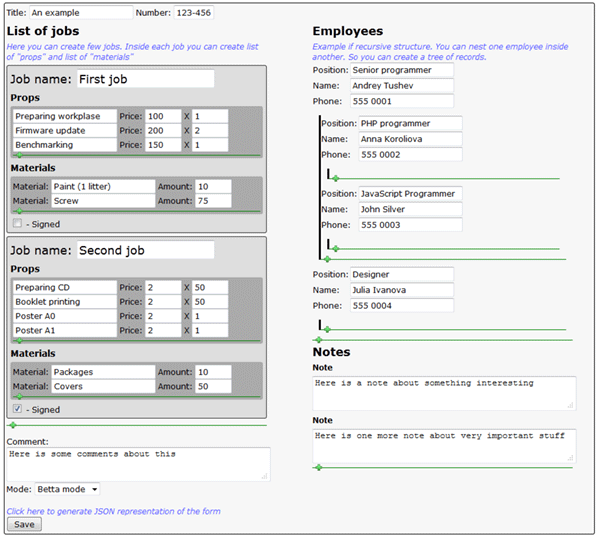This screenshot has width=600, height=539.
Task: Edit the Paint (1 litter) material field
Action: point(103,186)
